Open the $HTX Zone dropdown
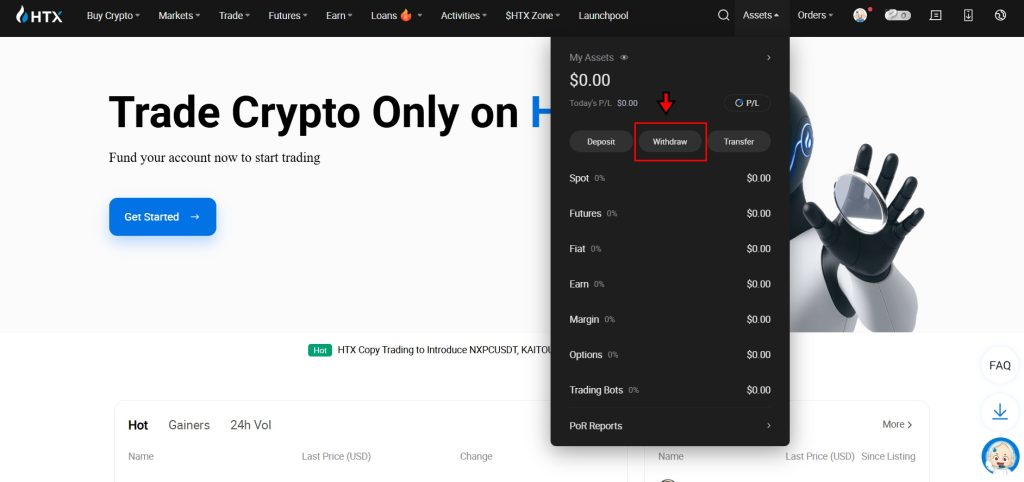Viewport: 1024px width, 482px height. pos(532,15)
